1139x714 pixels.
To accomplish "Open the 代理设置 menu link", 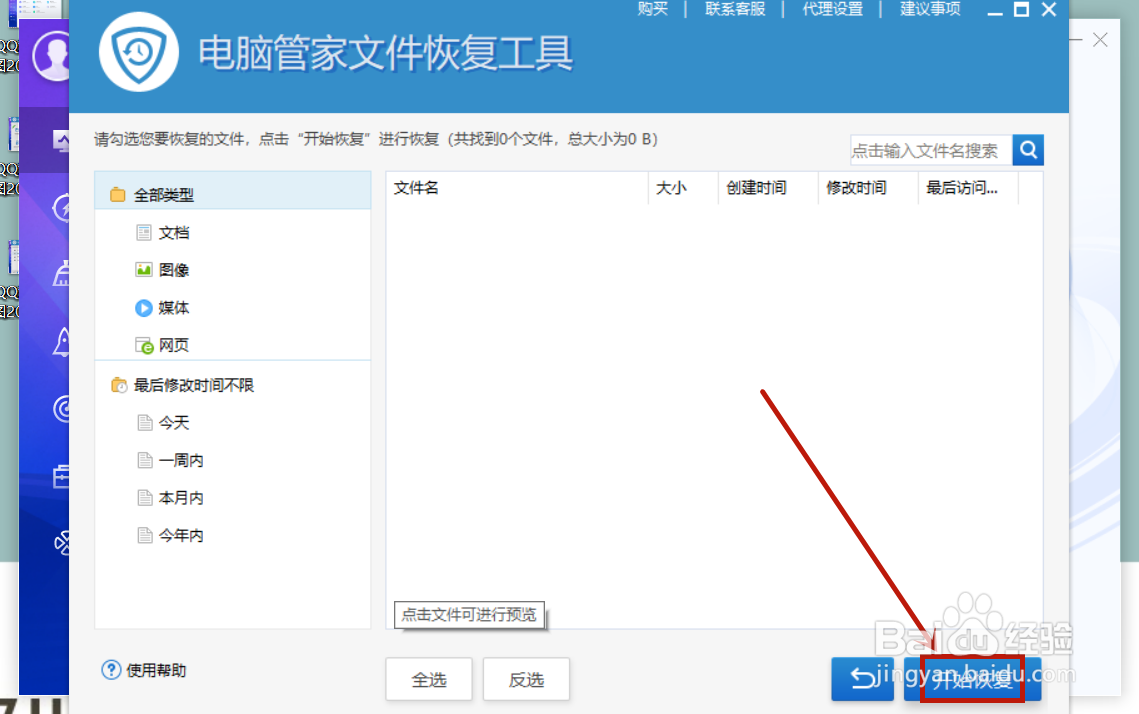I will (x=832, y=9).
